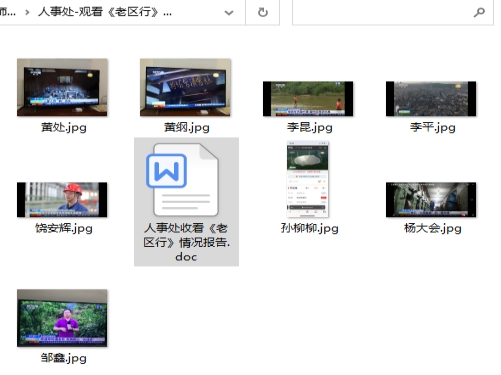Click the breadcrumb separator arrow before 人事处
501x375 pixels.
tap(27, 13)
